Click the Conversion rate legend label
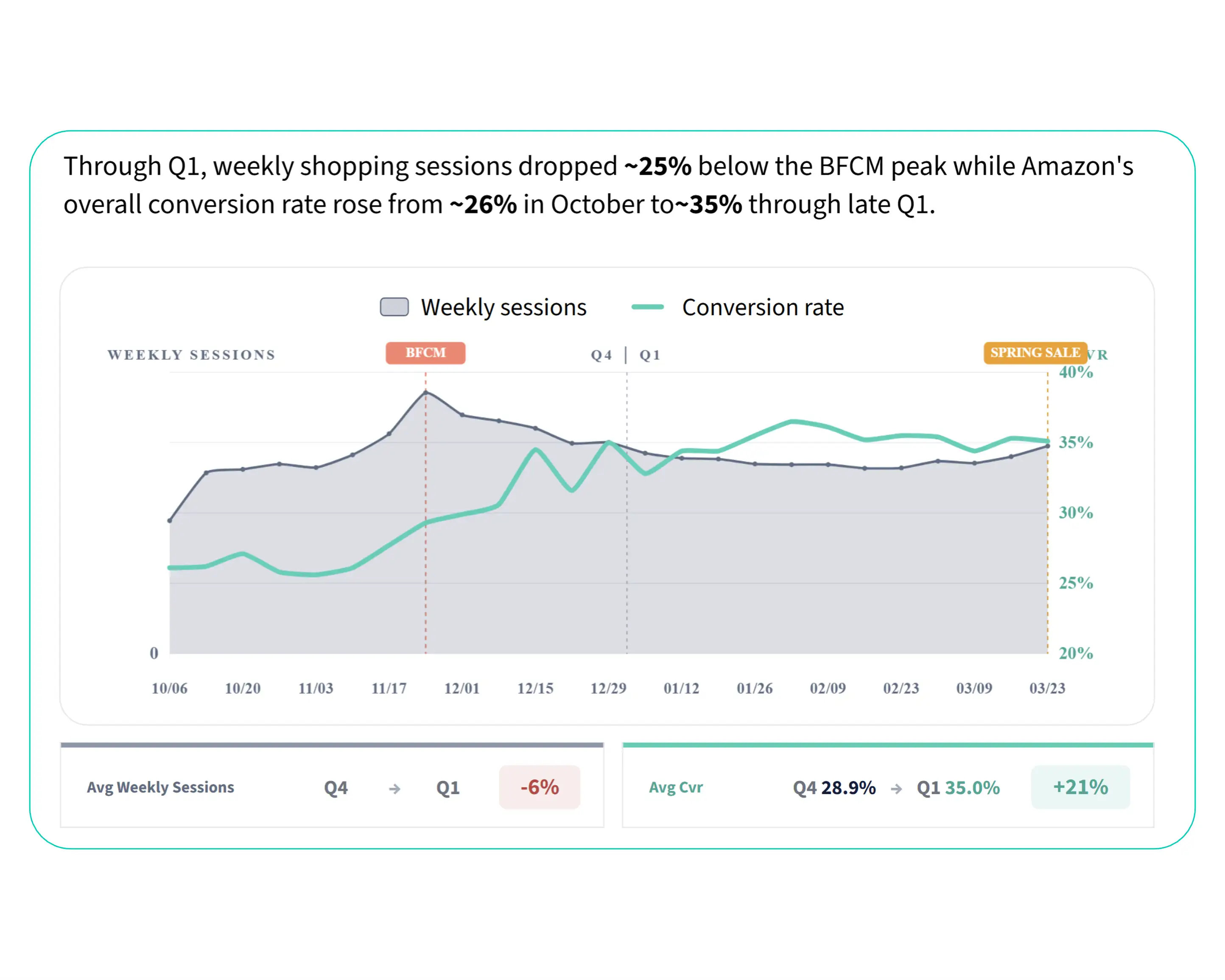 [x=763, y=307]
